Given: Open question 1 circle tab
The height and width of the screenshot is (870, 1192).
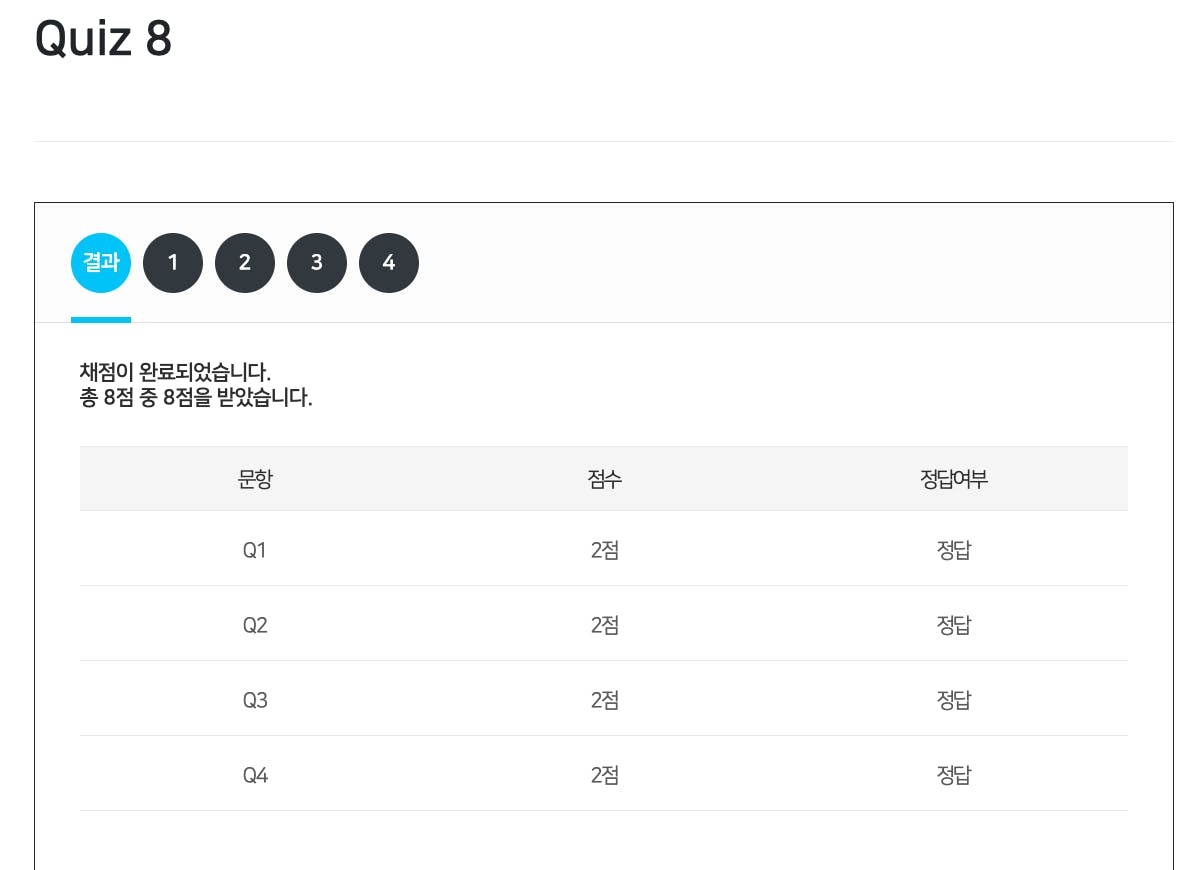Looking at the screenshot, I should pyautogui.click(x=173, y=263).
